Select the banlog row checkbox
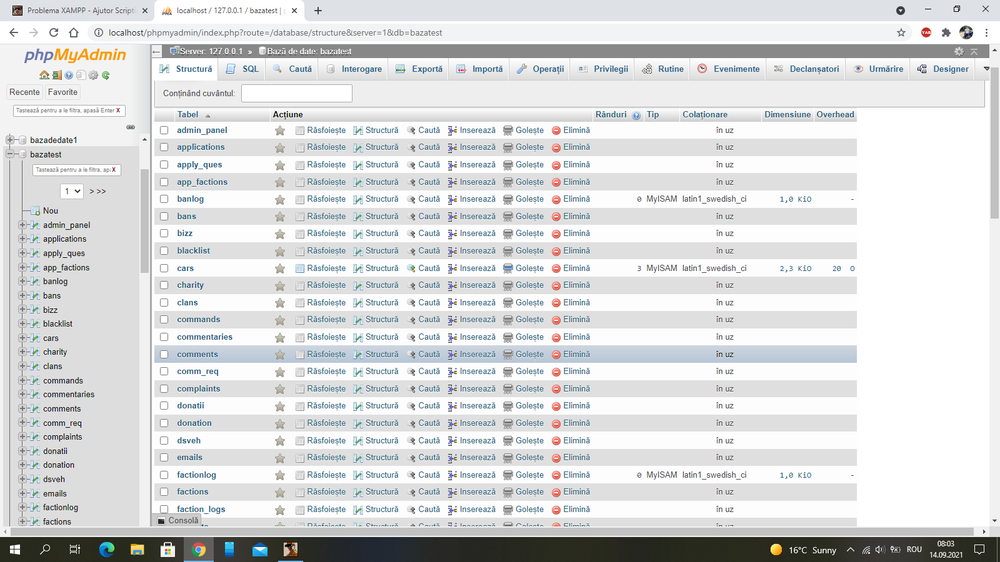 click(164, 199)
